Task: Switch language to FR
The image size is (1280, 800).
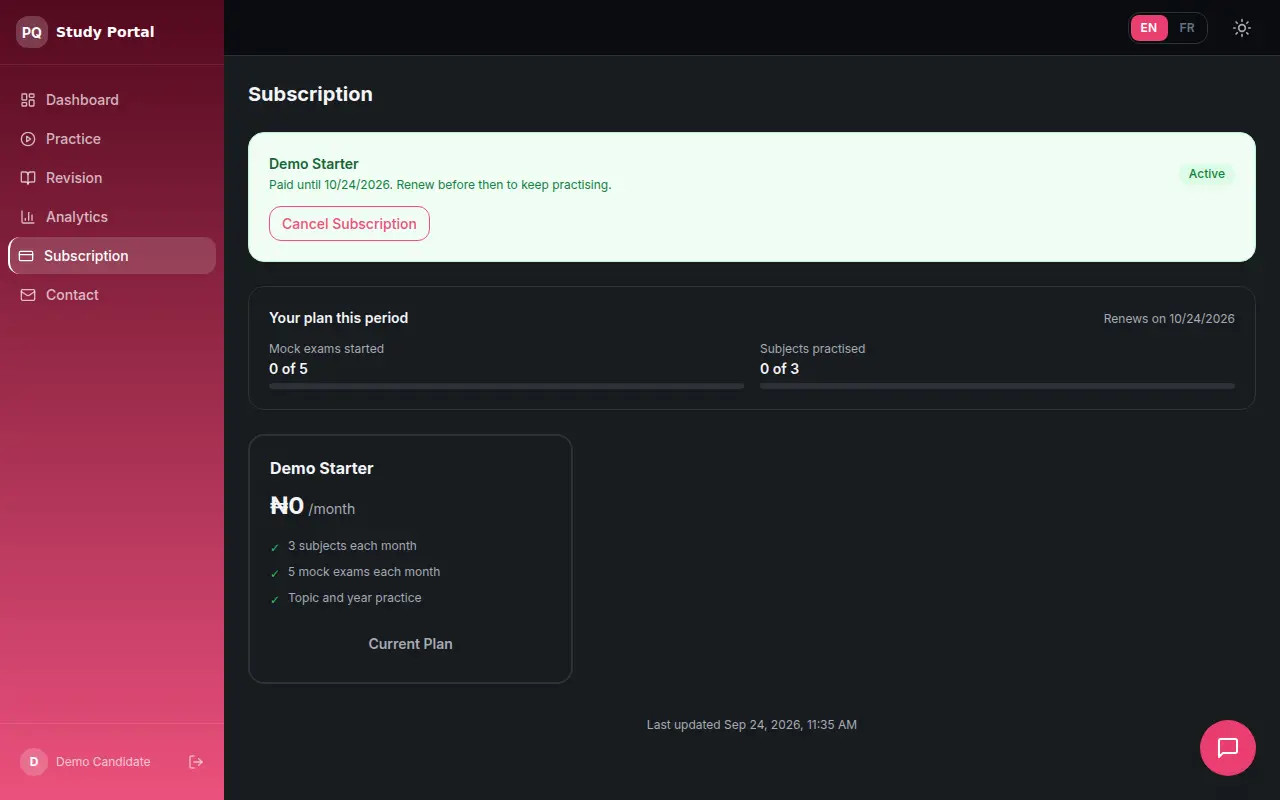Action: tap(1187, 28)
